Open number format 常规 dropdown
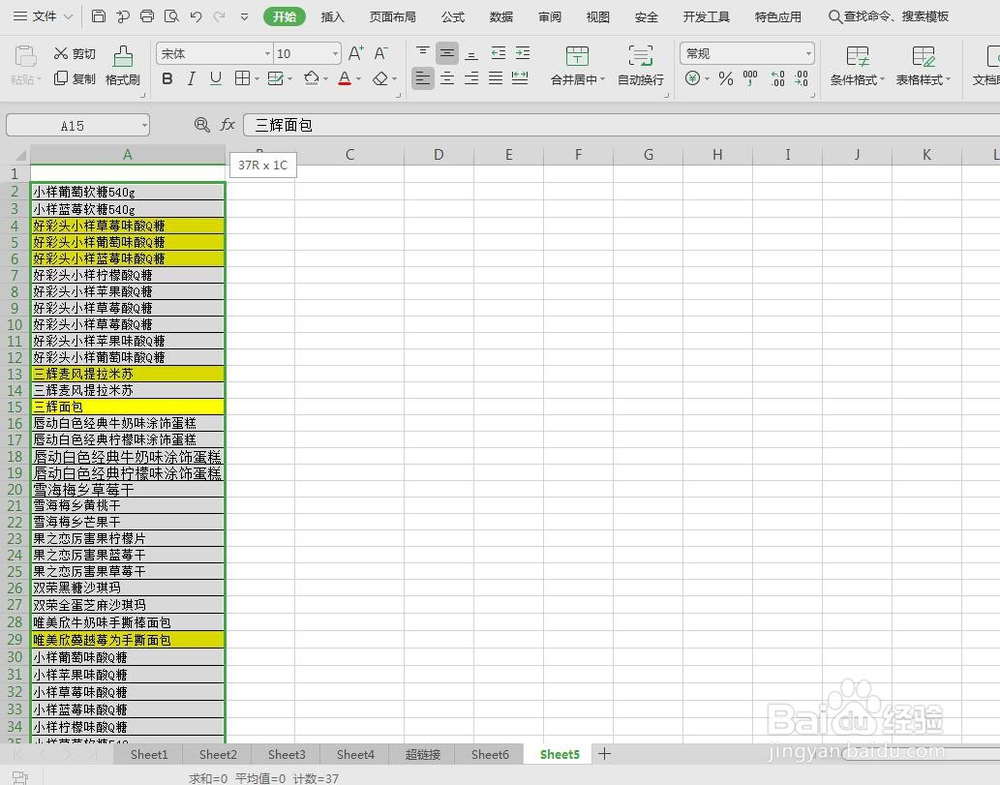 pos(809,54)
